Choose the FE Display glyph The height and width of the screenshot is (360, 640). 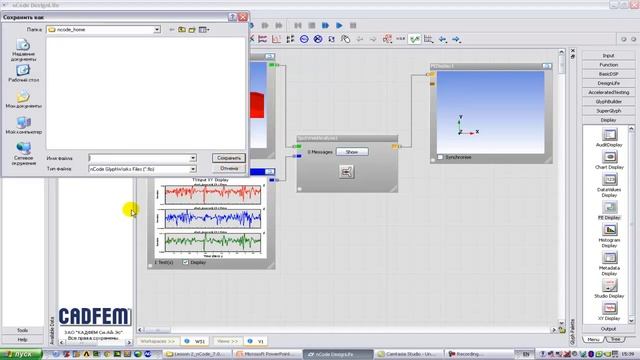pos(609,210)
